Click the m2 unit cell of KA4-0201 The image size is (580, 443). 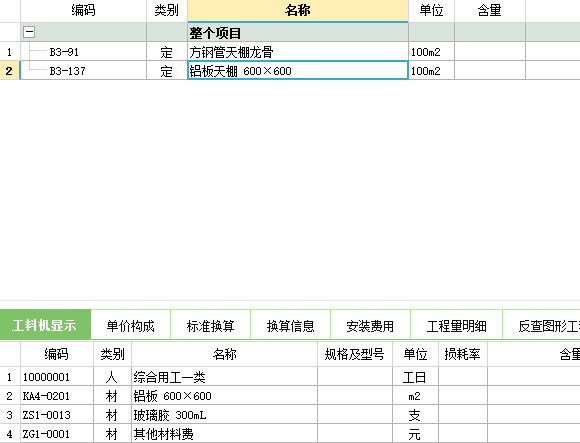[x=415, y=396]
